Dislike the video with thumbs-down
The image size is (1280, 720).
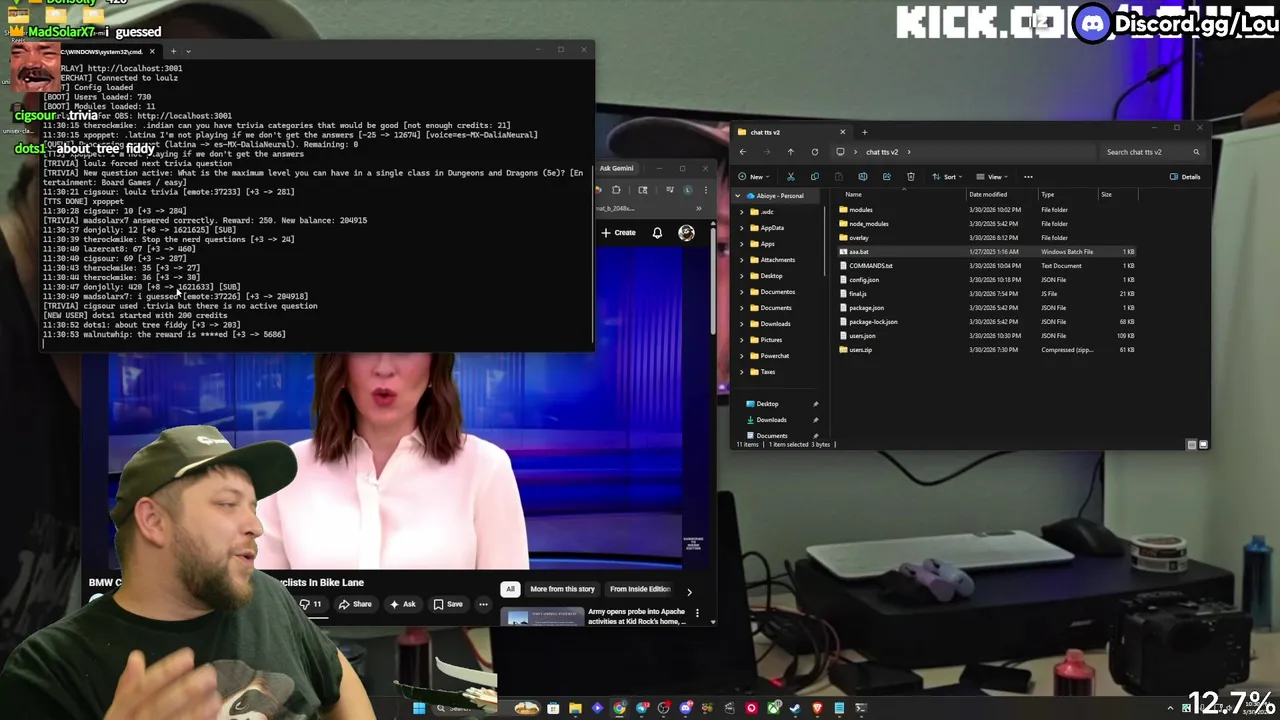point(310,604)
